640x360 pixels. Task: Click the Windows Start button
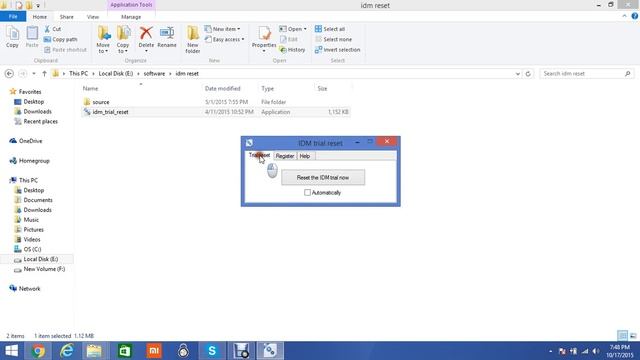(x=11, y=351)
